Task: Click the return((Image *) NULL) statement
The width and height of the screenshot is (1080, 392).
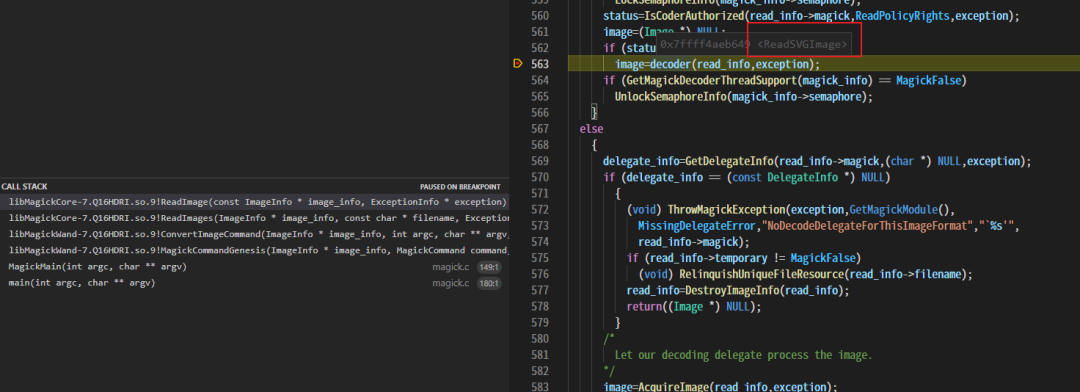Action: [694, 307]
